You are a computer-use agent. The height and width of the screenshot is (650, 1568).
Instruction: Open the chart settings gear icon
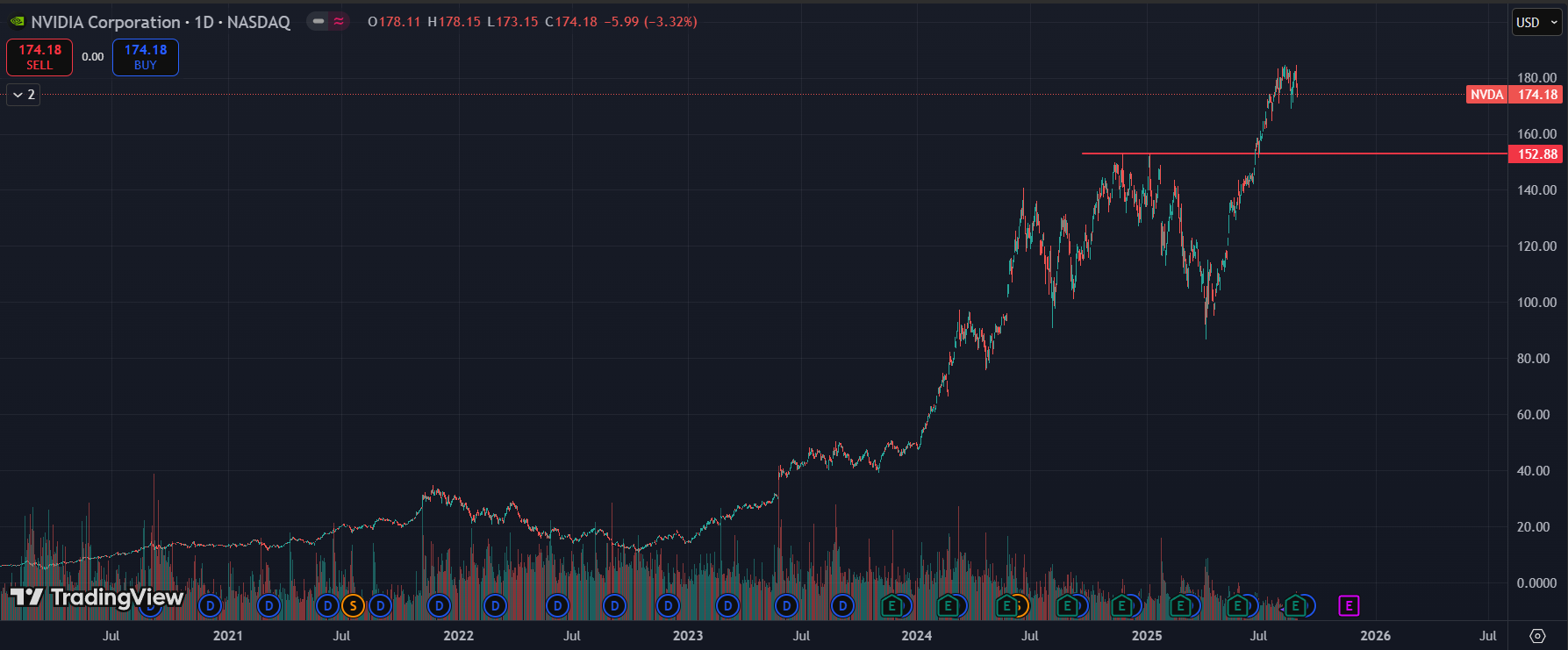1537,636
